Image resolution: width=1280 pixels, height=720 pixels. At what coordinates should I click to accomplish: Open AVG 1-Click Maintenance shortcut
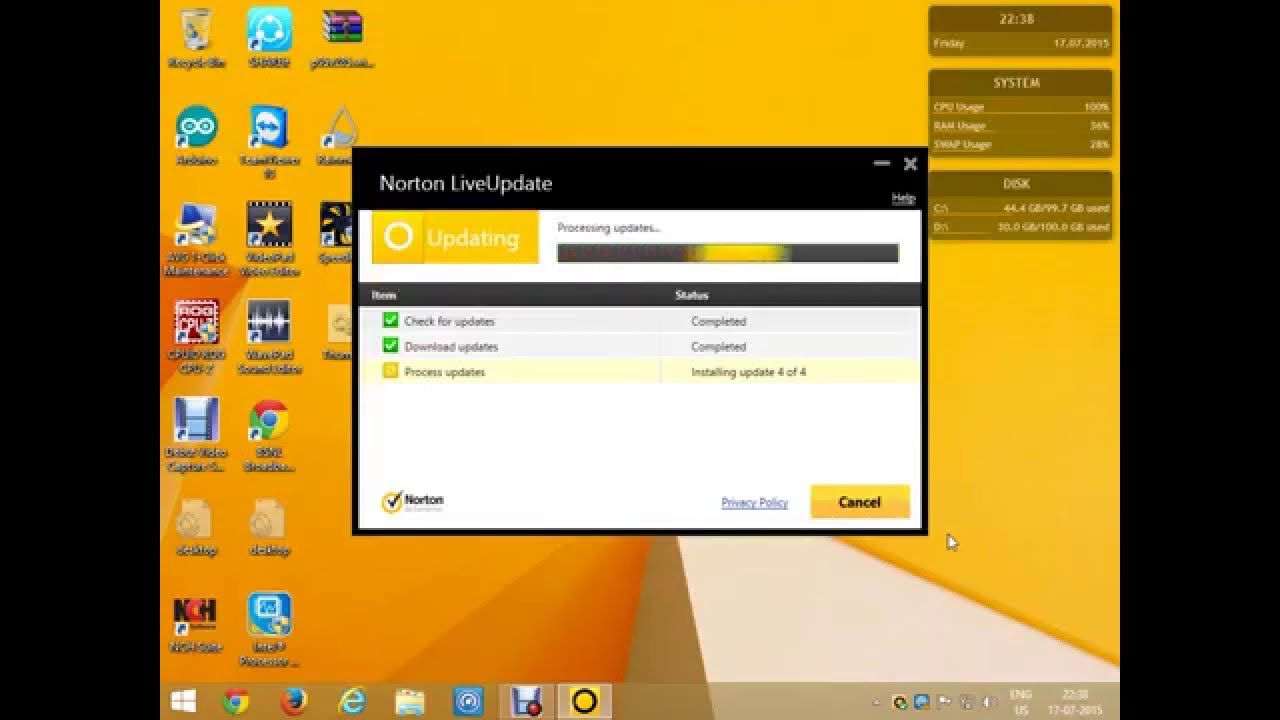click(197, 240)
